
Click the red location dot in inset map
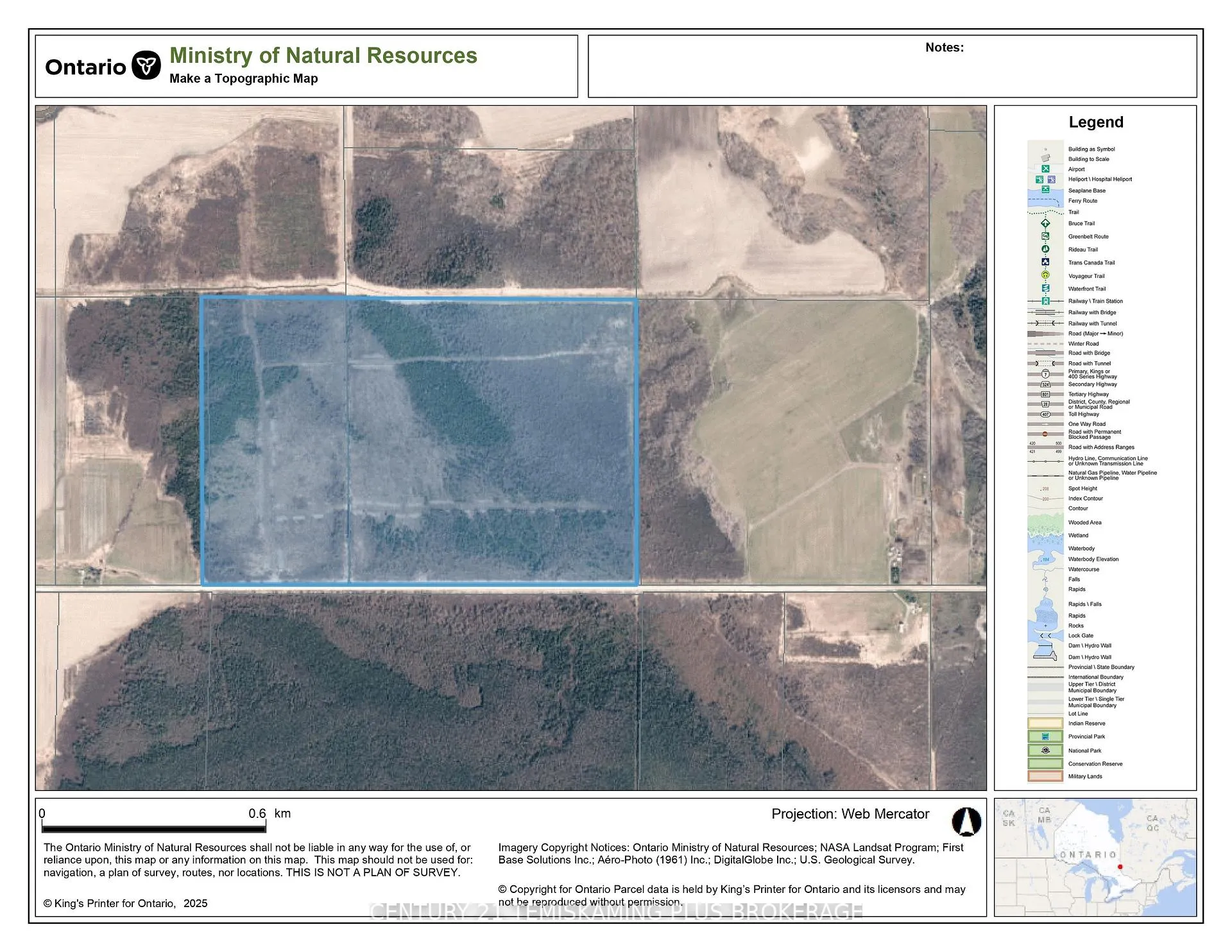pos(1120,867)
